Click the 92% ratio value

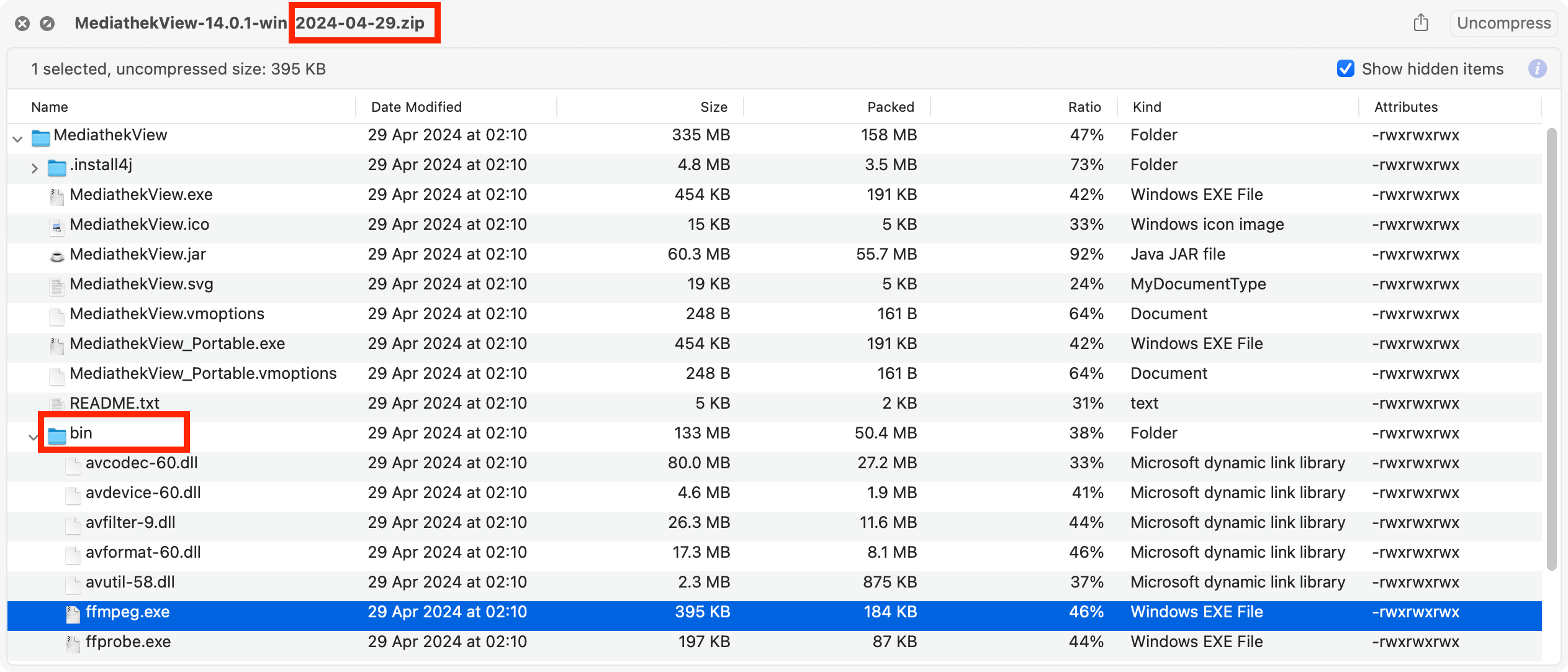click(x=1086, y=254)
